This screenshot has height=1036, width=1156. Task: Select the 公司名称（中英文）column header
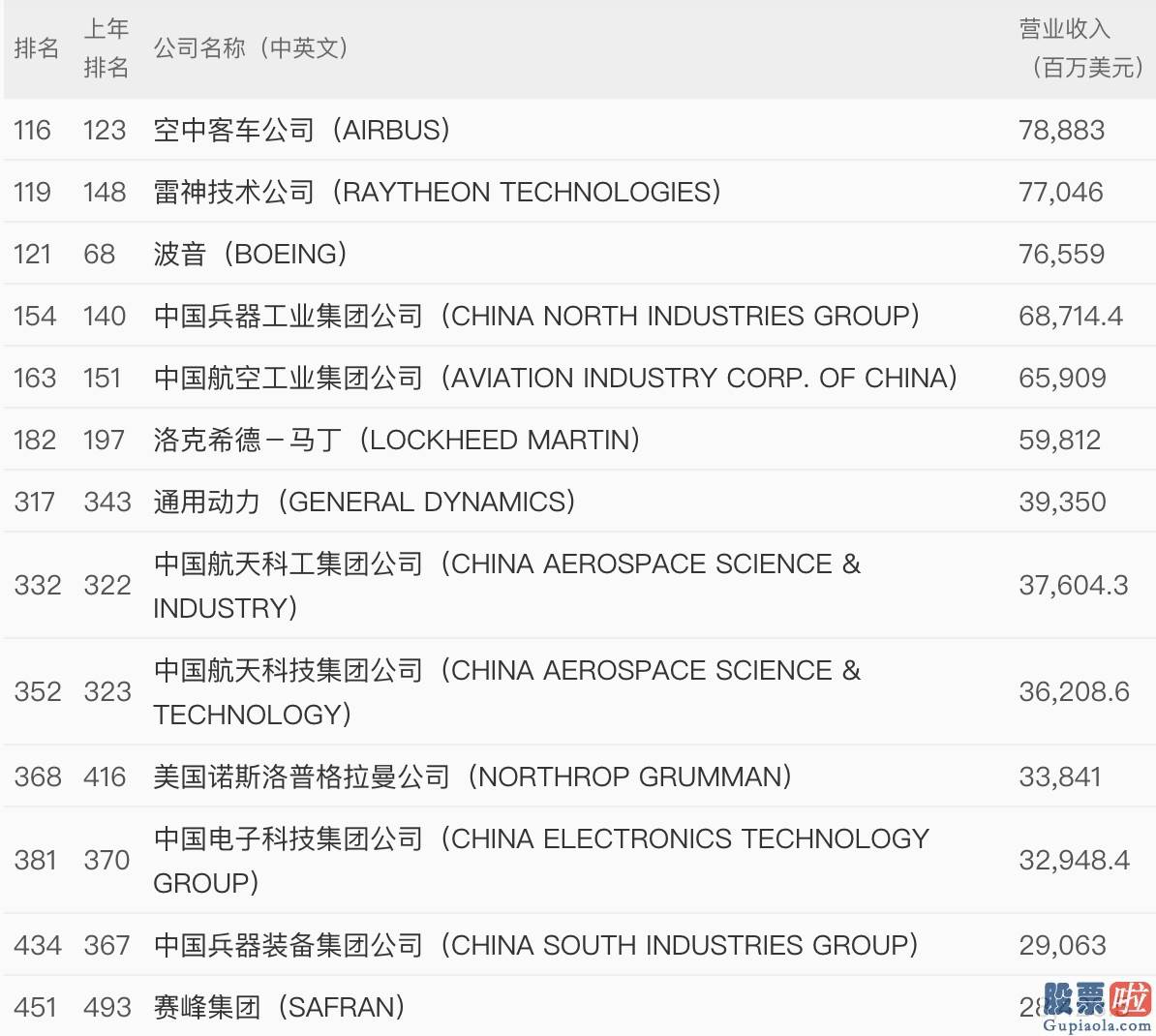[x=251, y=48]
